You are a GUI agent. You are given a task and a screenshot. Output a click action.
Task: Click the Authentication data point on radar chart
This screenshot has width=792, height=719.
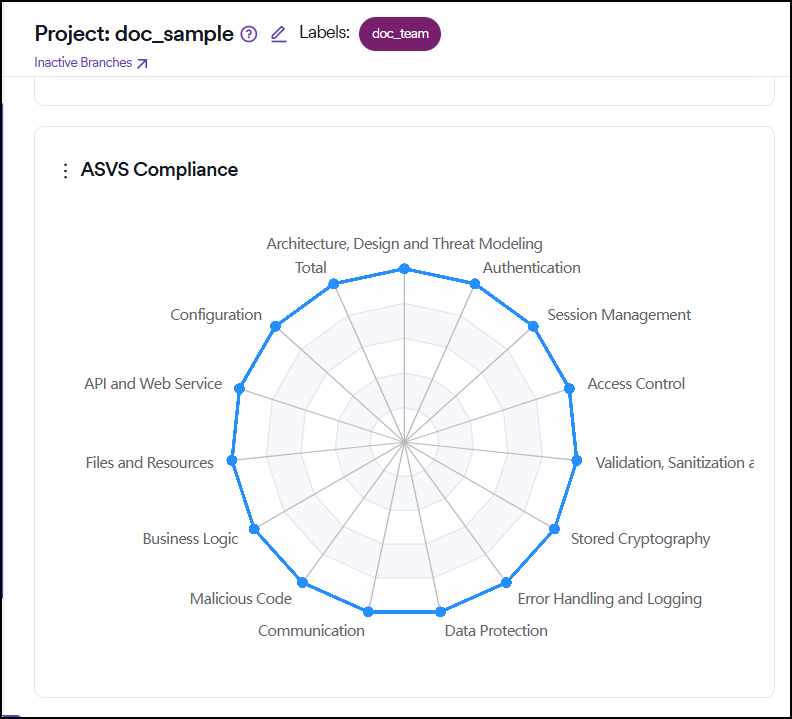pyautogui.click(x=475, y=285)
